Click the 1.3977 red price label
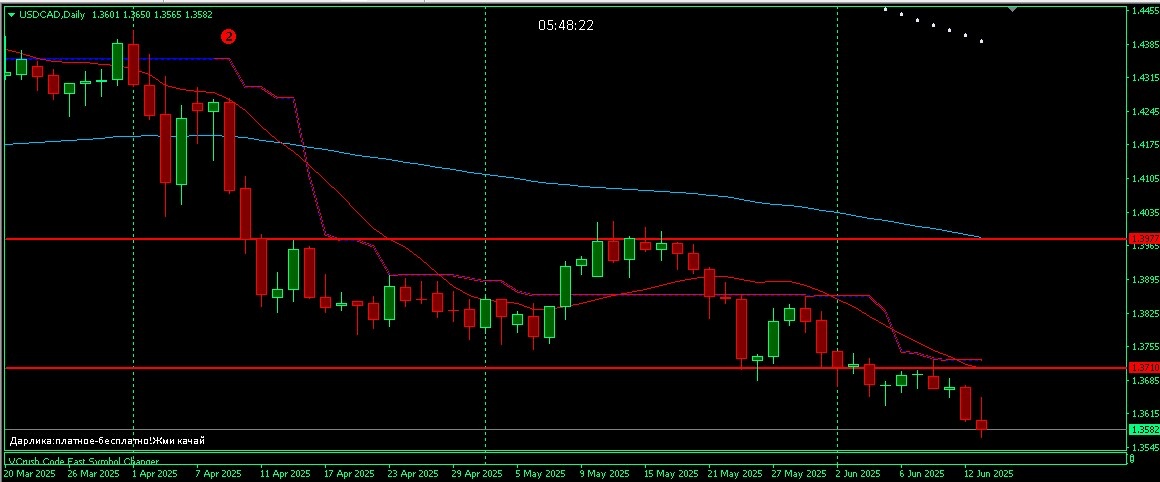 [1144, 239]
